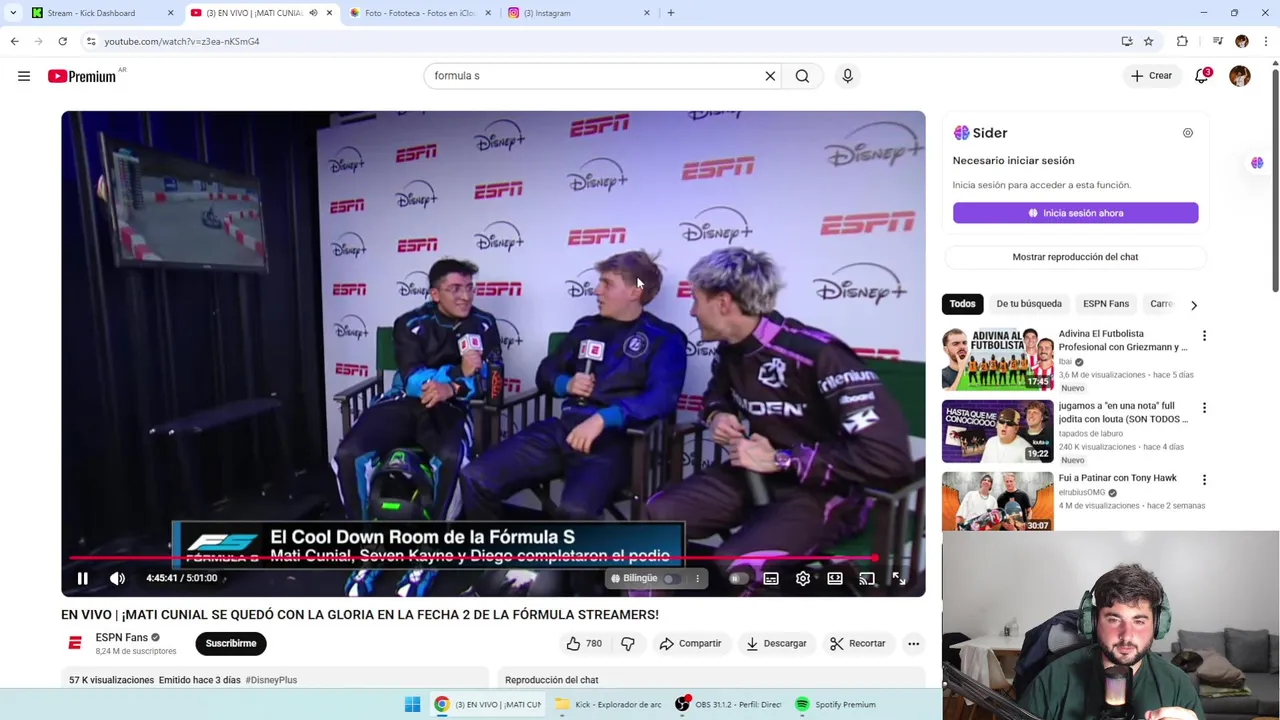The image size is (1280, 720).
Task: Open Chrome media controls icon
Action: point(1217,41)
